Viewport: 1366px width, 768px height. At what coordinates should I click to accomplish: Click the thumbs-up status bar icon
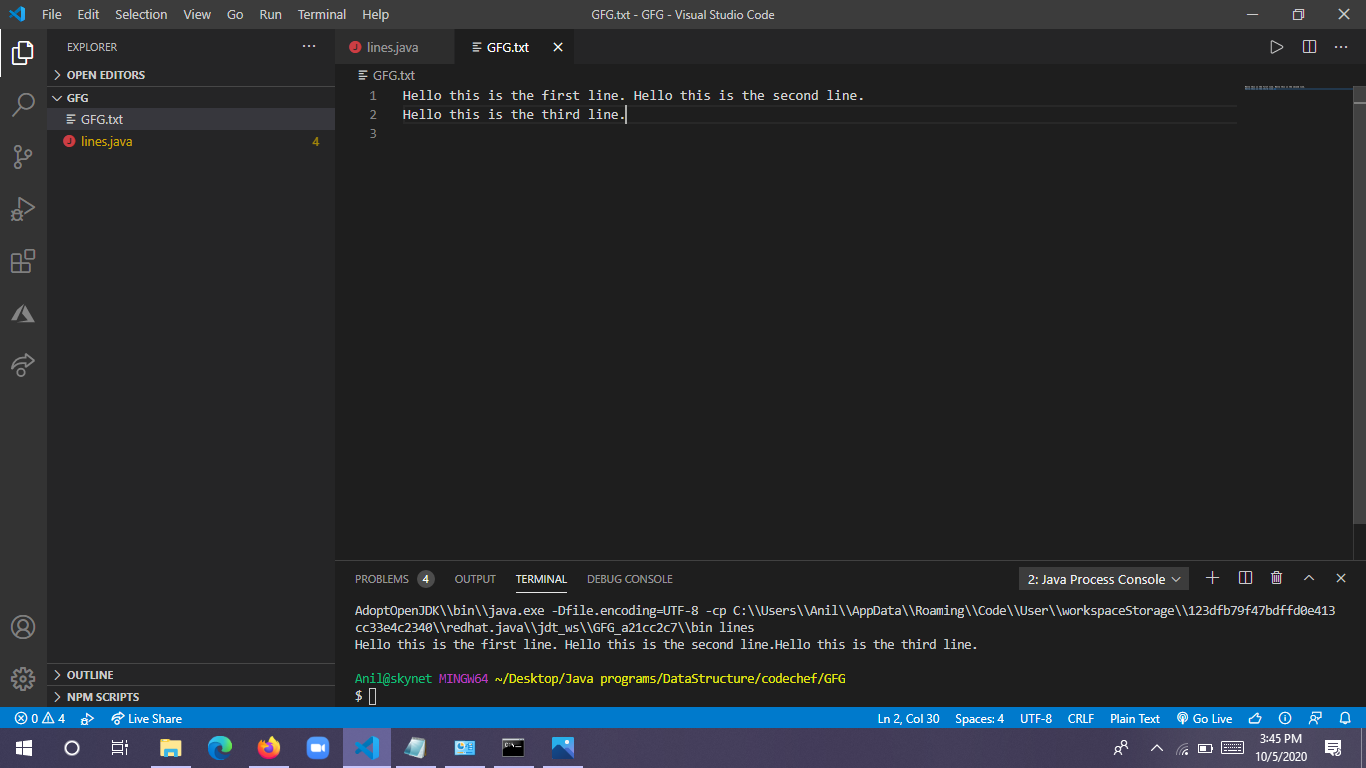point(1256,718)
